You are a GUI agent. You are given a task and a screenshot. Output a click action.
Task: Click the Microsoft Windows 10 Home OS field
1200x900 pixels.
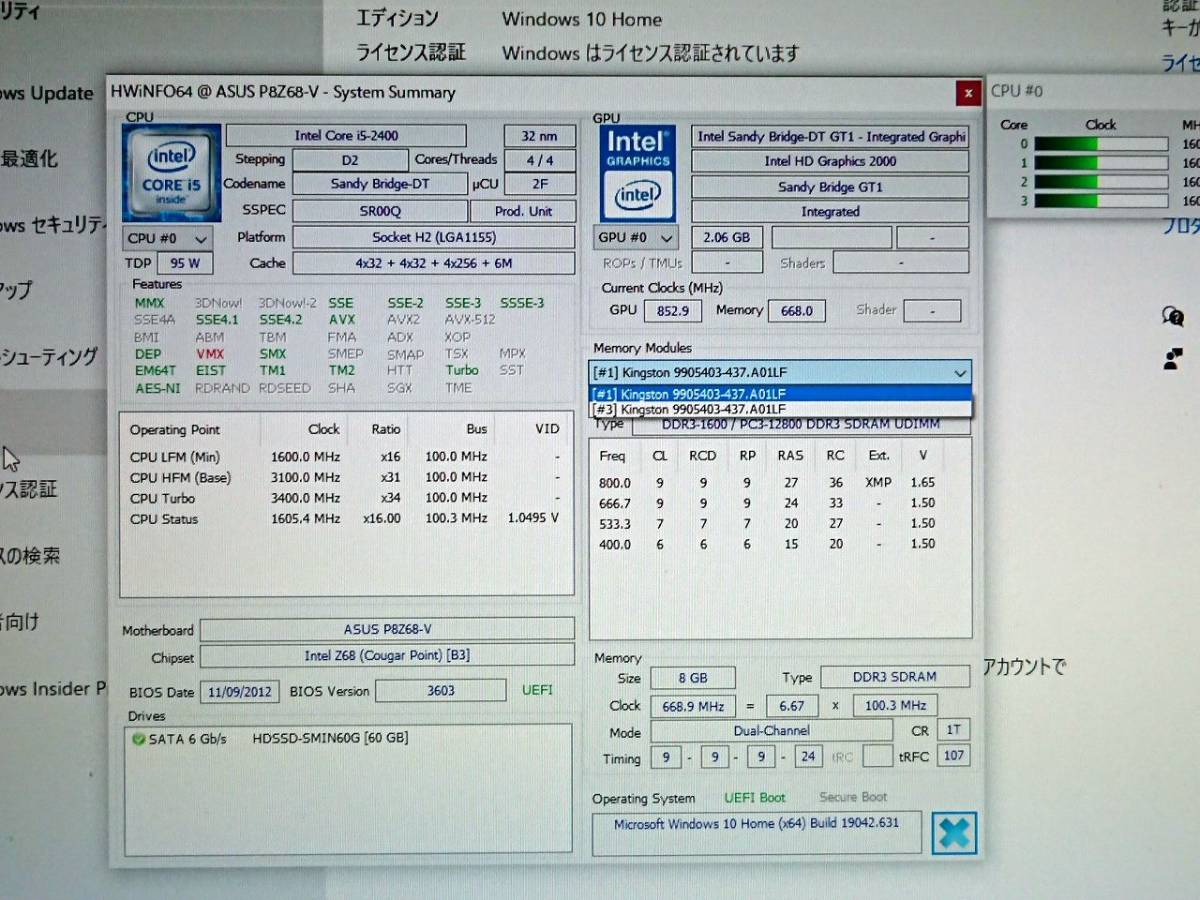click(757, 833)
